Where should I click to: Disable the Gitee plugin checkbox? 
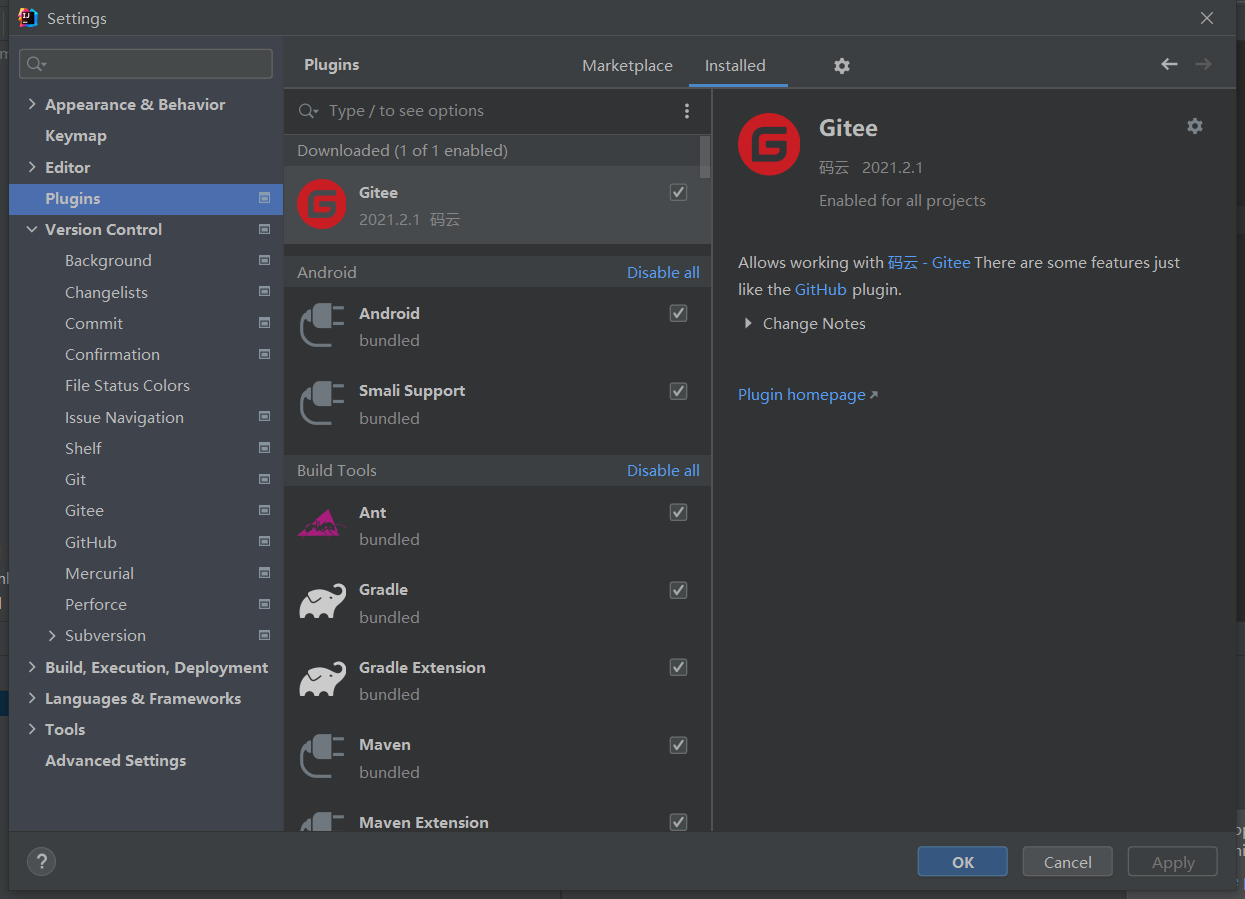tap(678, 192)
